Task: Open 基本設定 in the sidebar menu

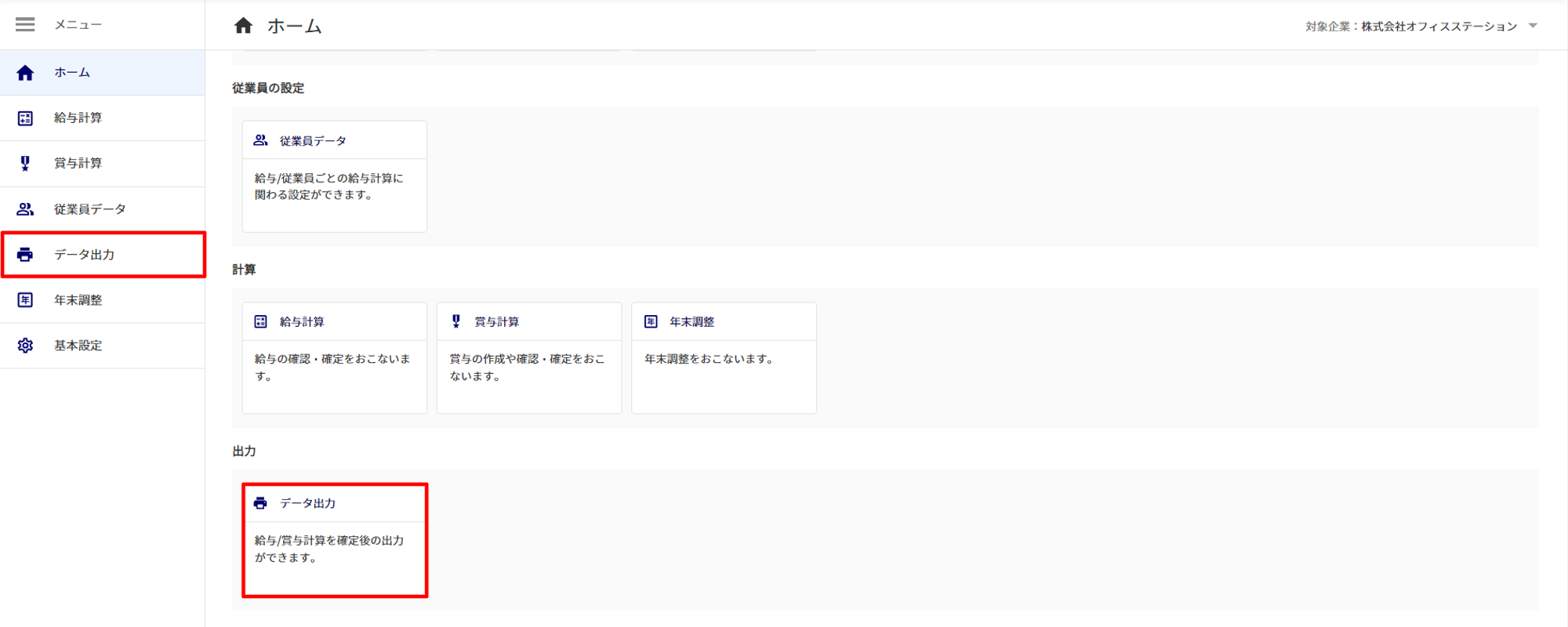Action: click(103, 346)
